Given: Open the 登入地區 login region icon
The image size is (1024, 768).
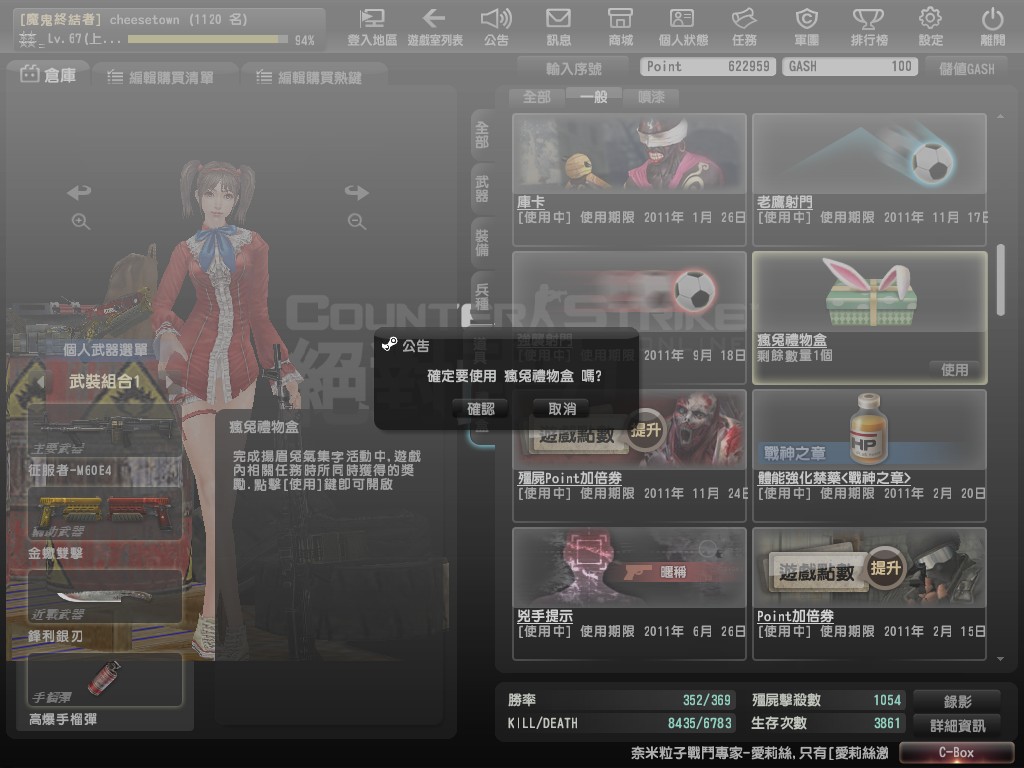Looking at the screenshot, I should 372,27.
